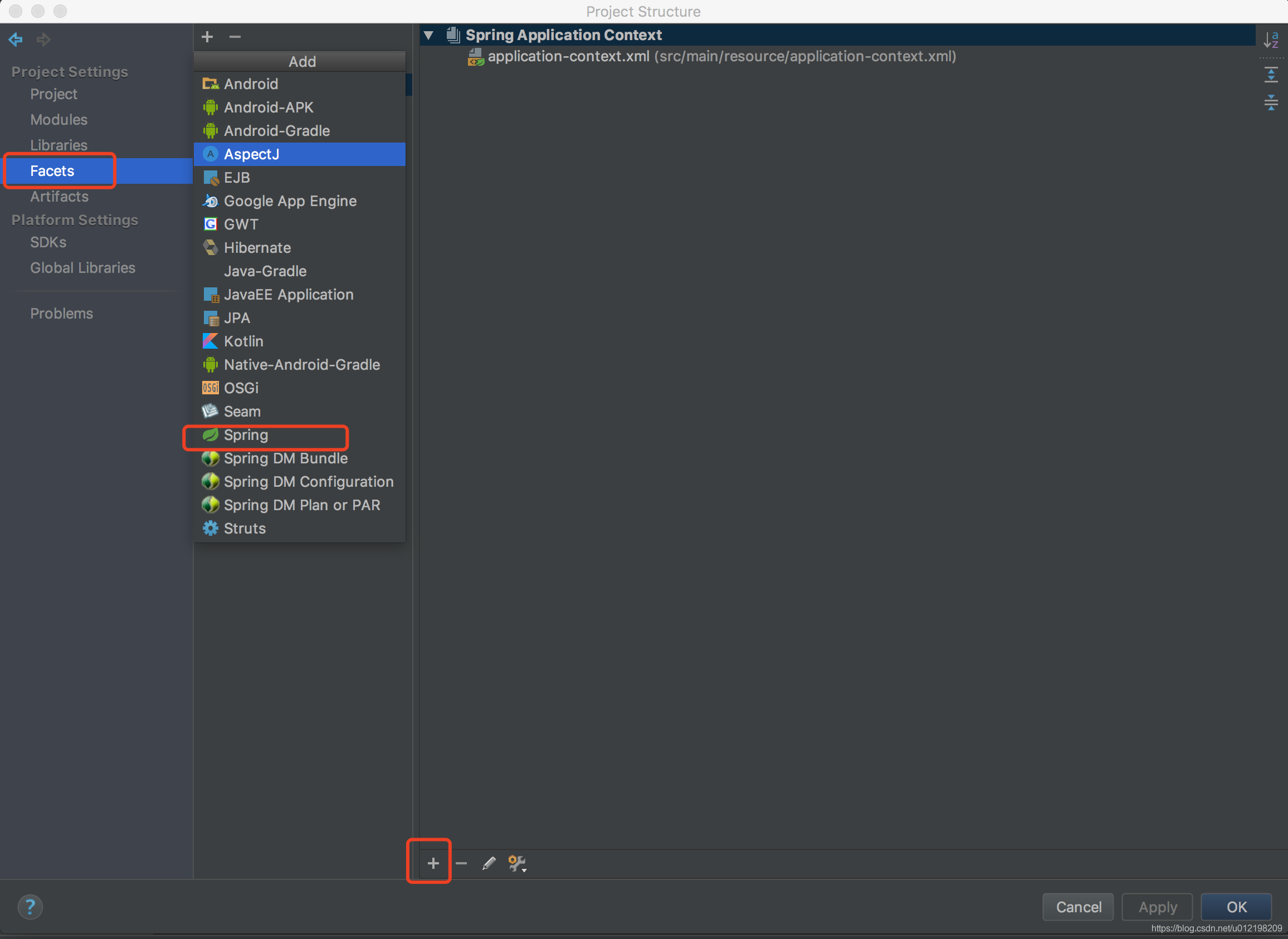Open Global Libraries settings
This screenshot has width=1288, height=939.
tap(82, 268)
